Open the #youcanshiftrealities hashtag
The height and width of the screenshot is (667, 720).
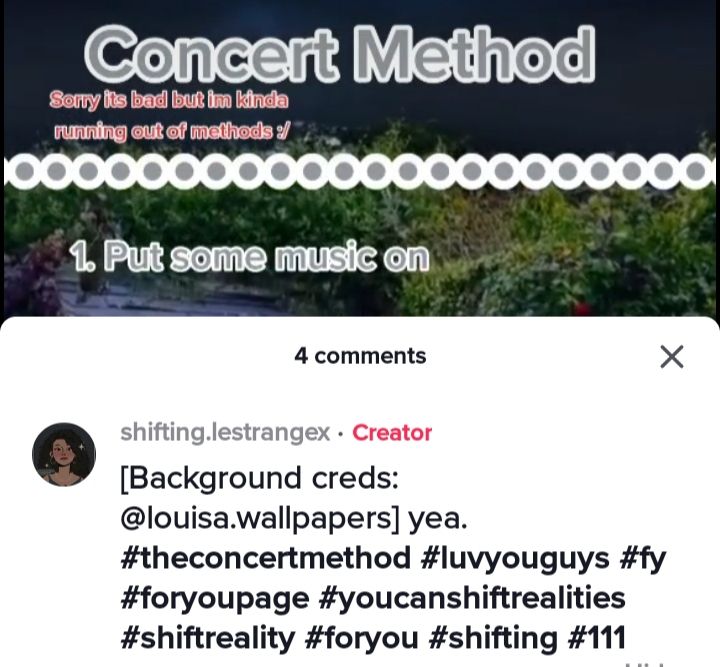(x=472, y=598)
